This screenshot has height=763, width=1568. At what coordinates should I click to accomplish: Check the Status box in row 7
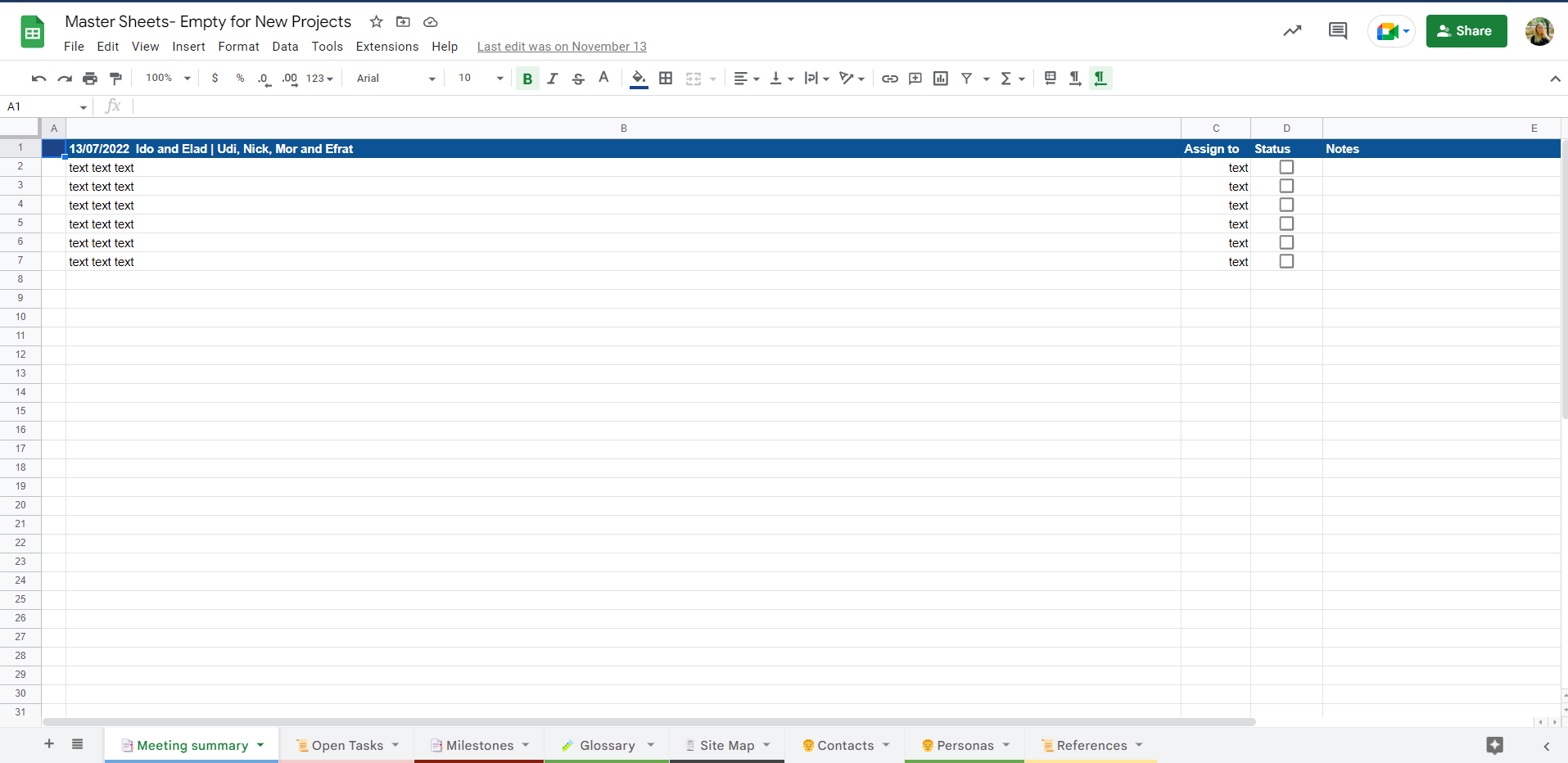click(1286, 261)
